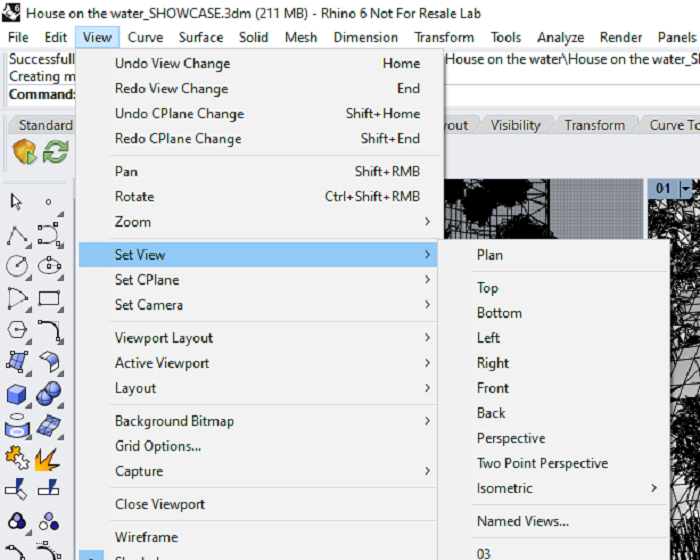Click Close Viewport menu item
Viewport: 700px width, 560px height.
[160, 504]
